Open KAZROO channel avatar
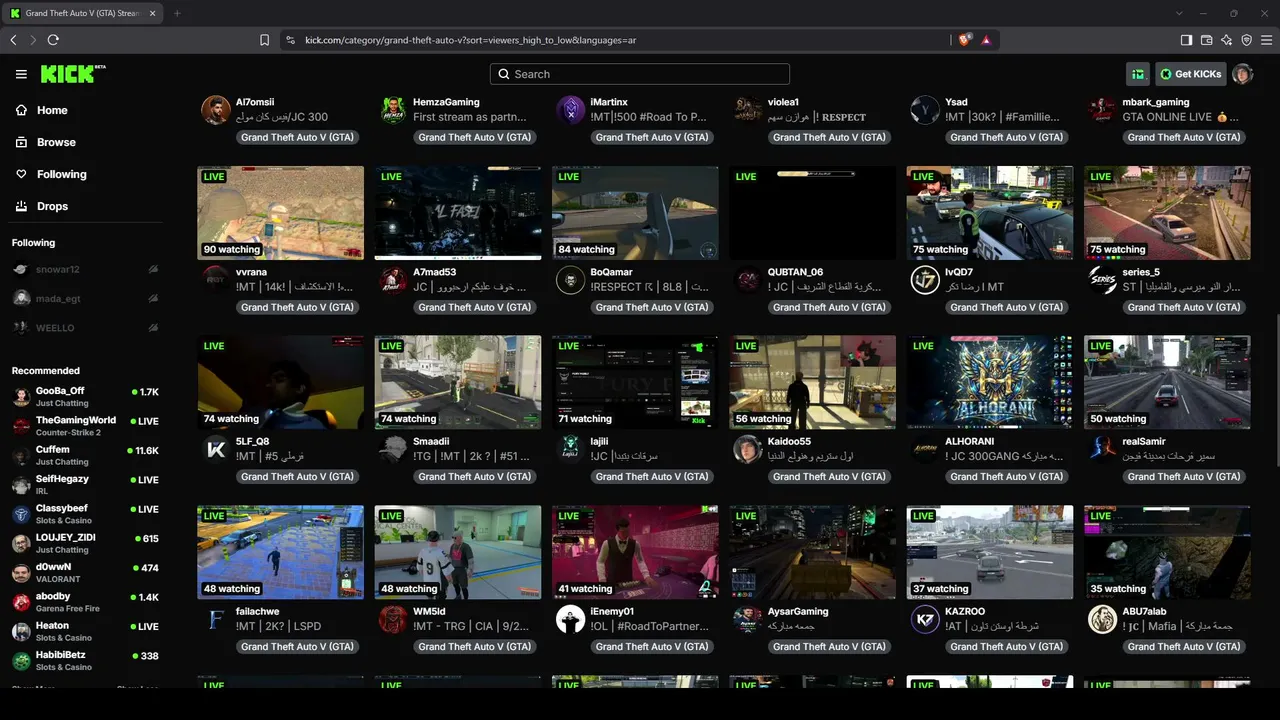1280x720 pixels. [x=925, y=619]
